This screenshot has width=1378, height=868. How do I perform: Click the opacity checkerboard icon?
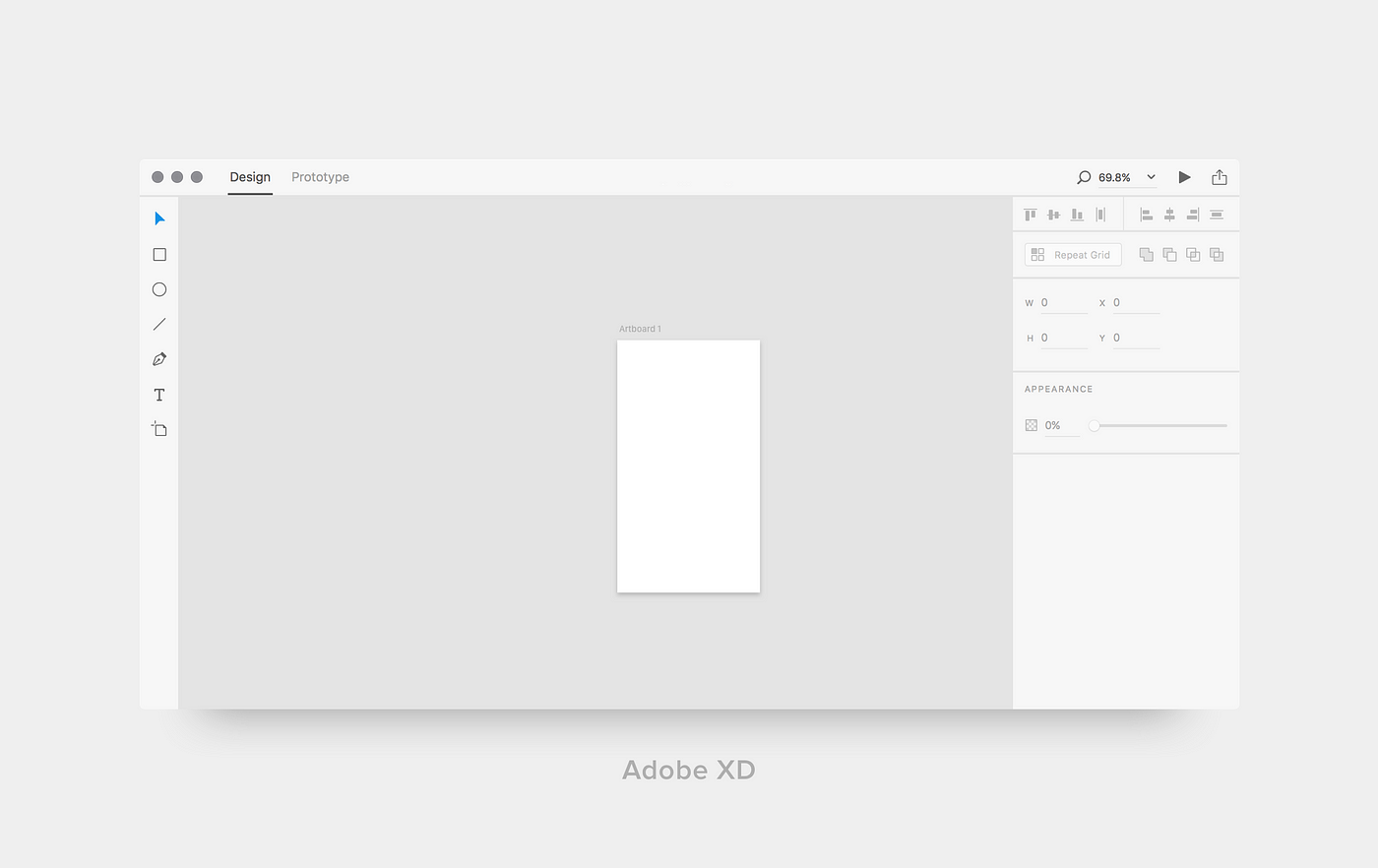(1032, 425)
